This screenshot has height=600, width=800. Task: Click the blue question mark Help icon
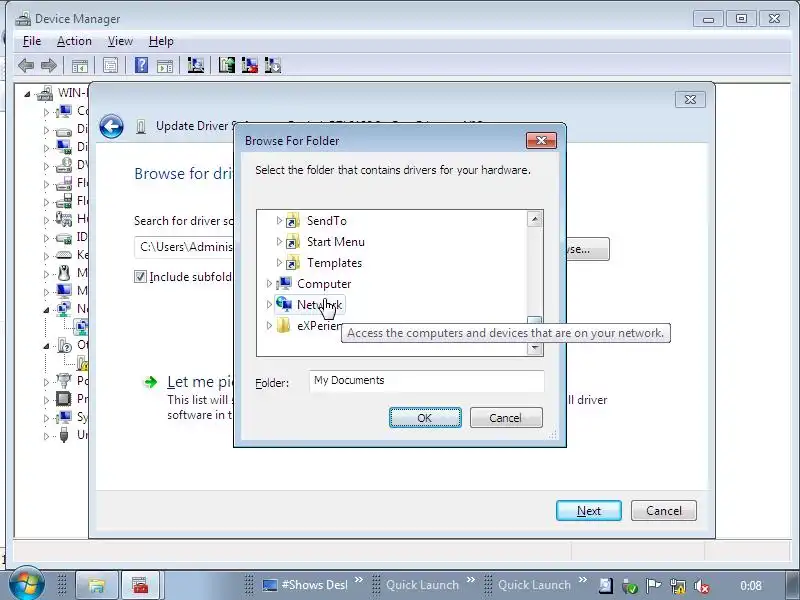[x=141, y=65]
